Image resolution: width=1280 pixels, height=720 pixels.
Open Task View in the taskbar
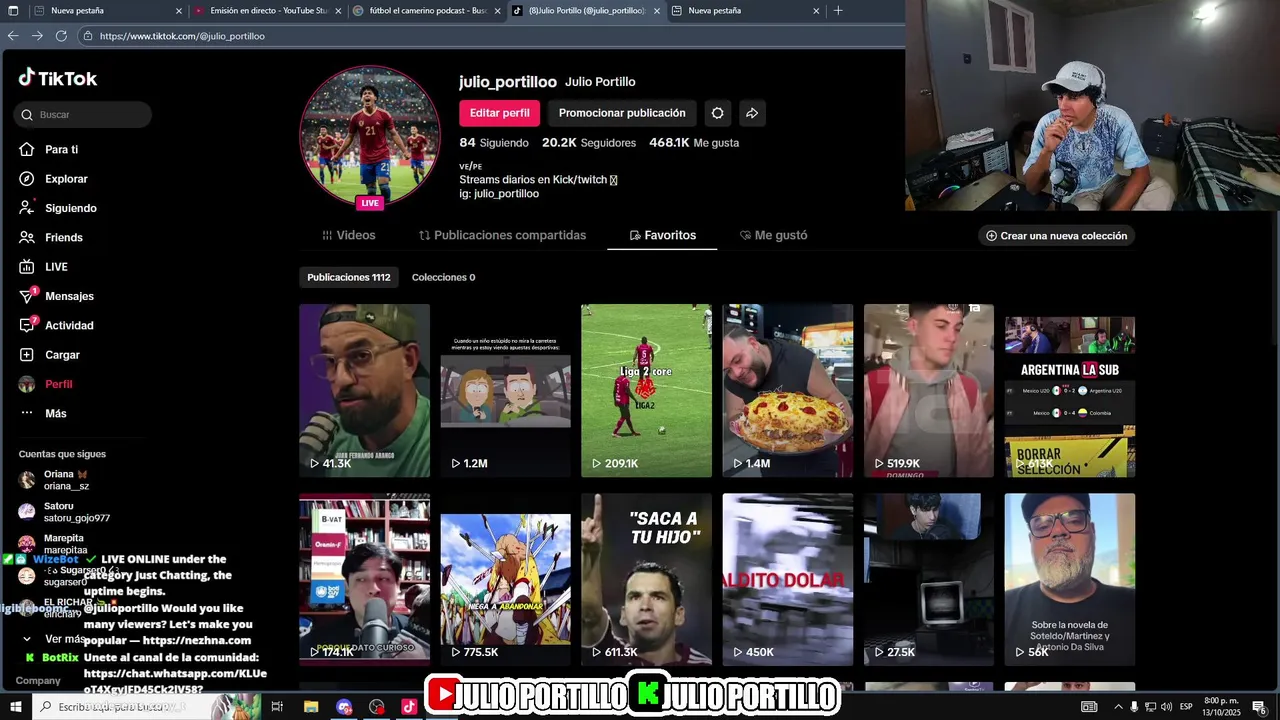point(277,707)
